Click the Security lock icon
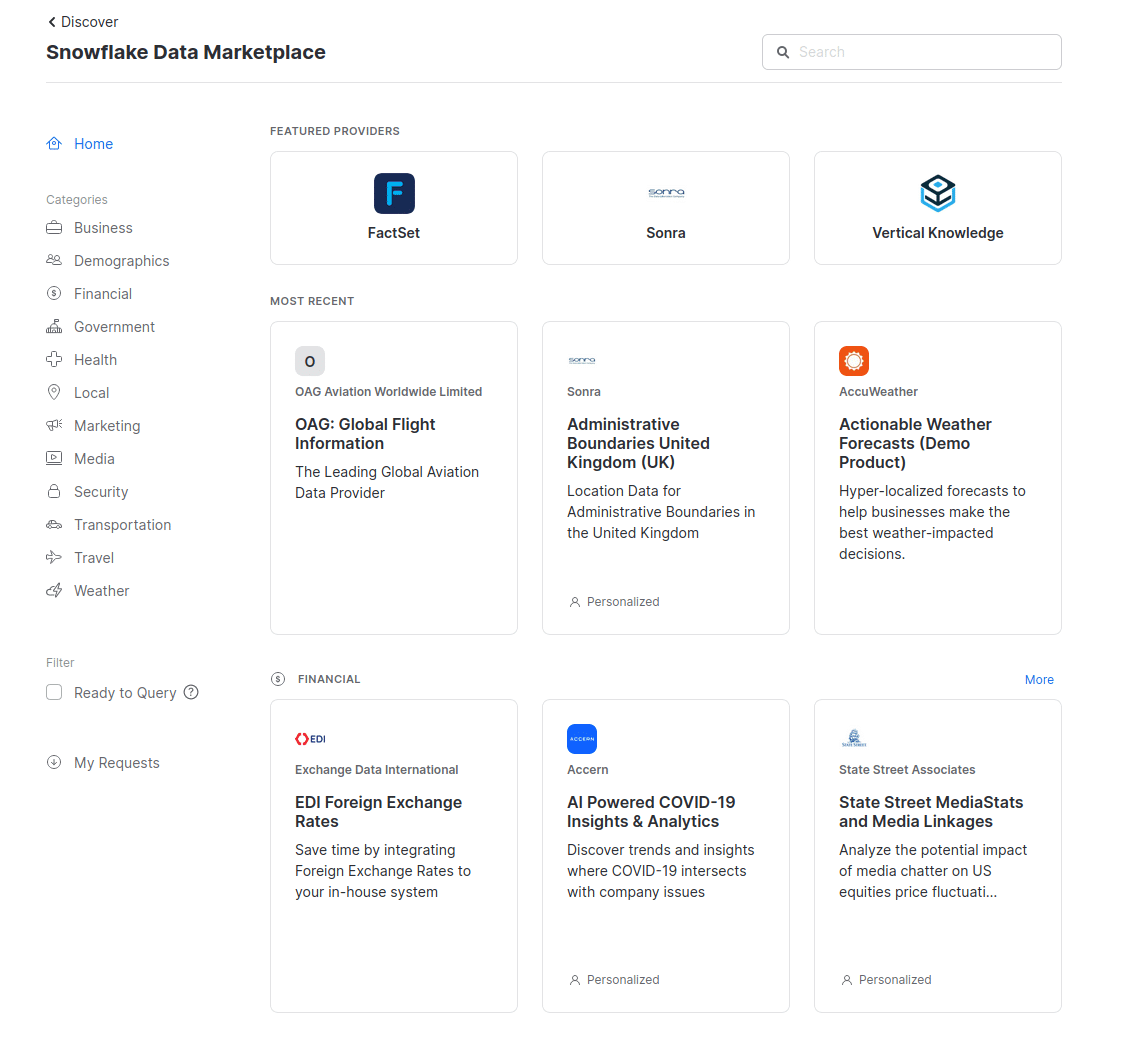 click(54, 491)
